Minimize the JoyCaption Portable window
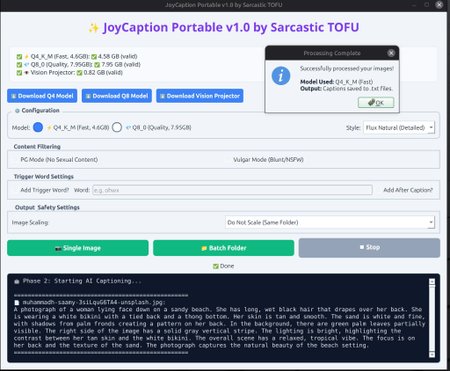Image resolution: width=450 pixels, height=371 pixels. coord(414,5)
